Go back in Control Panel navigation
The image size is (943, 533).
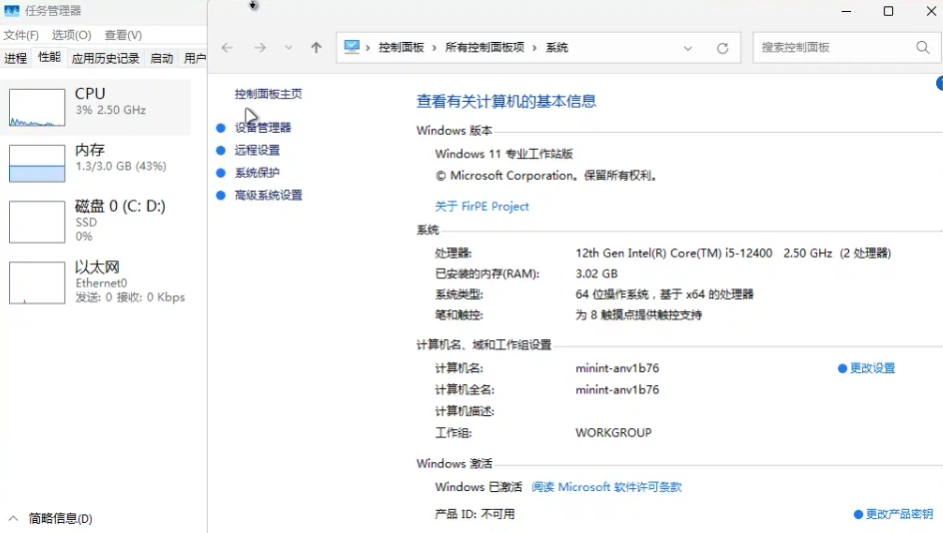[227, 48]
